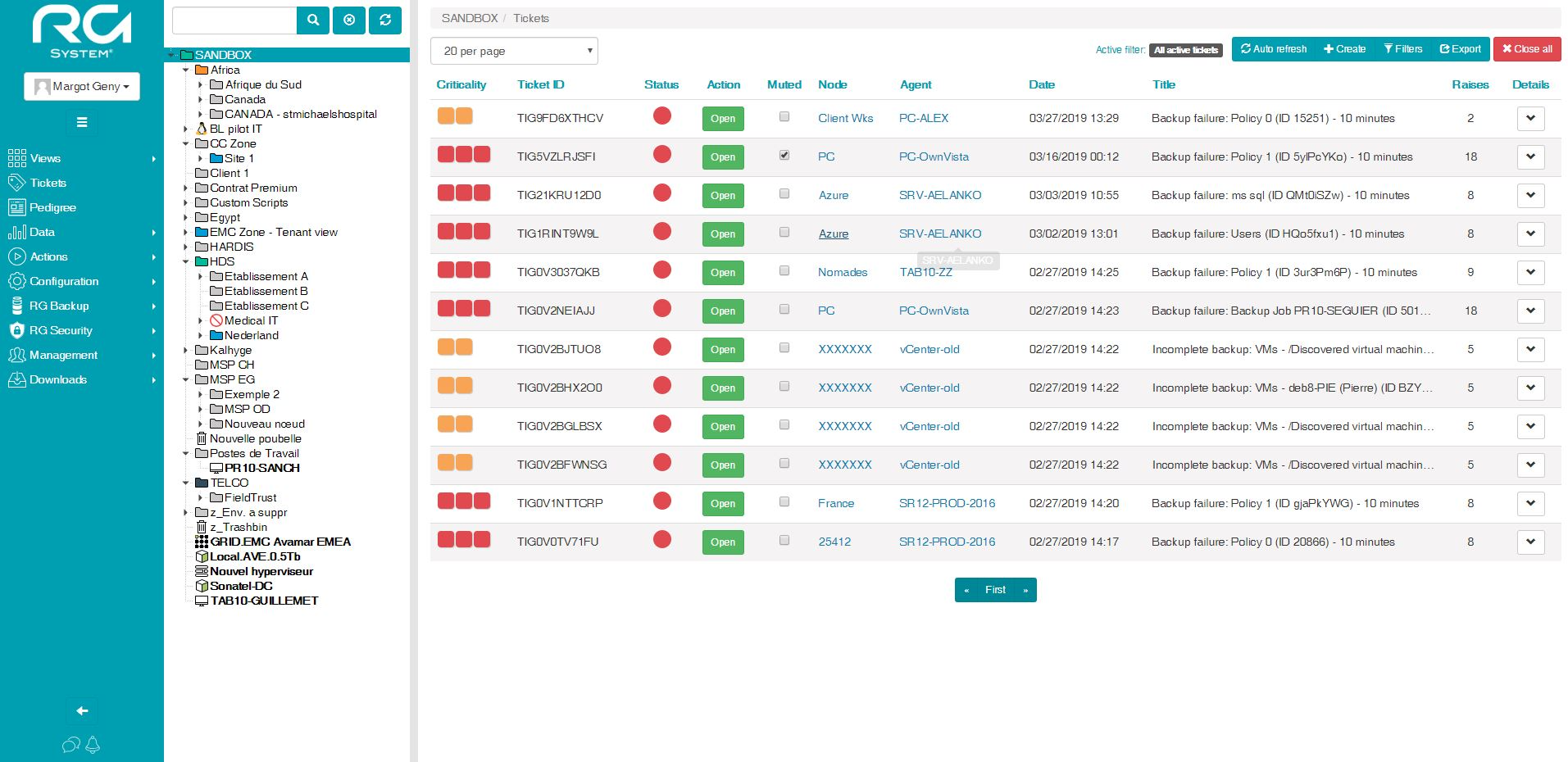Click the red criticality squares for TIG5VZLRJSFI
1568x762 pixels.
coord(464,154)
